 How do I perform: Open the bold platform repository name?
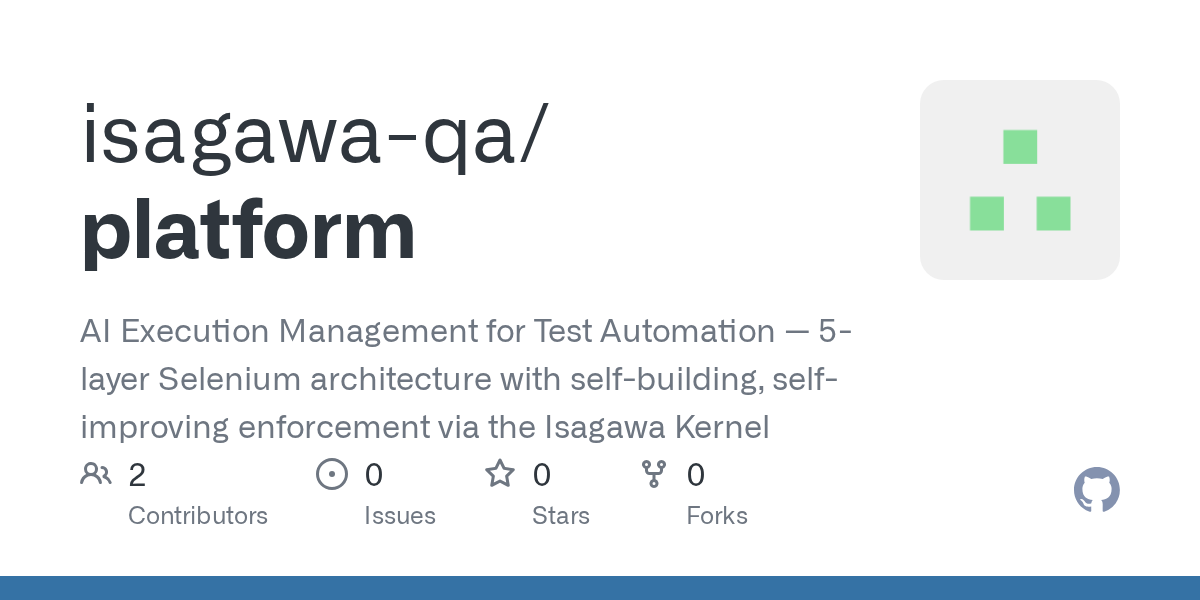(x=247, y=229)
